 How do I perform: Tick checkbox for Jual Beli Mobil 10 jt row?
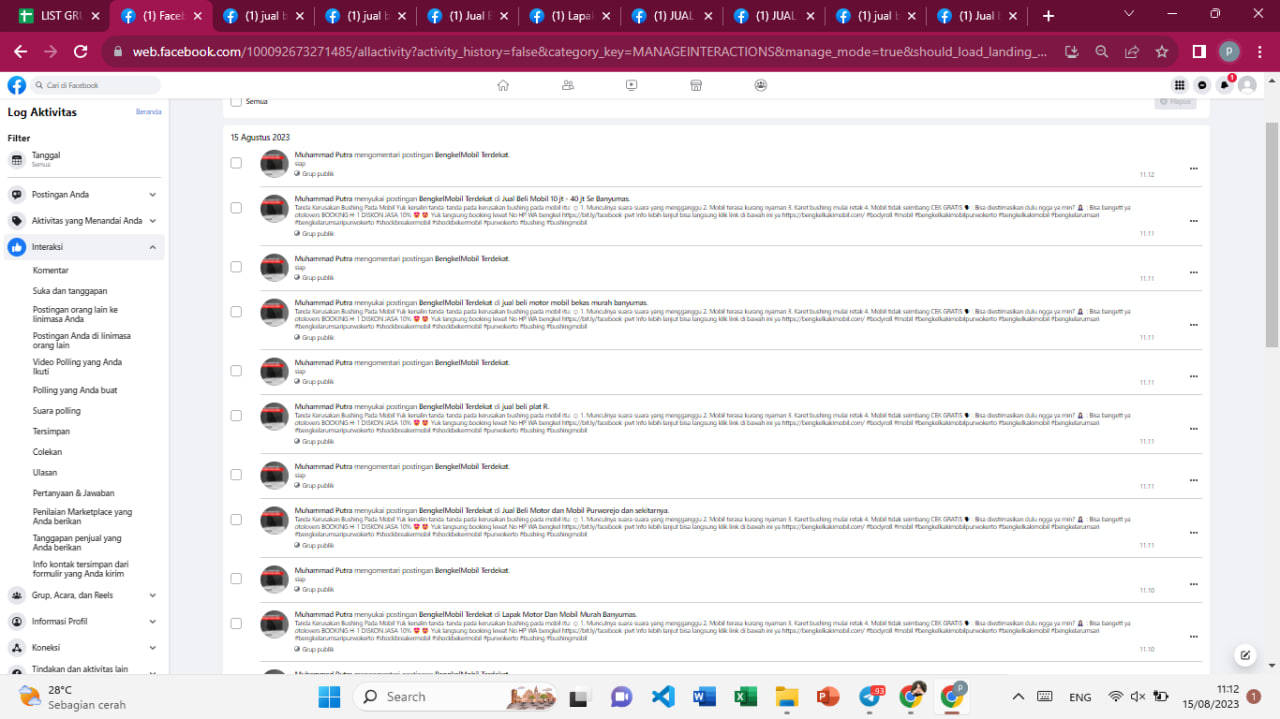(236, 208)
